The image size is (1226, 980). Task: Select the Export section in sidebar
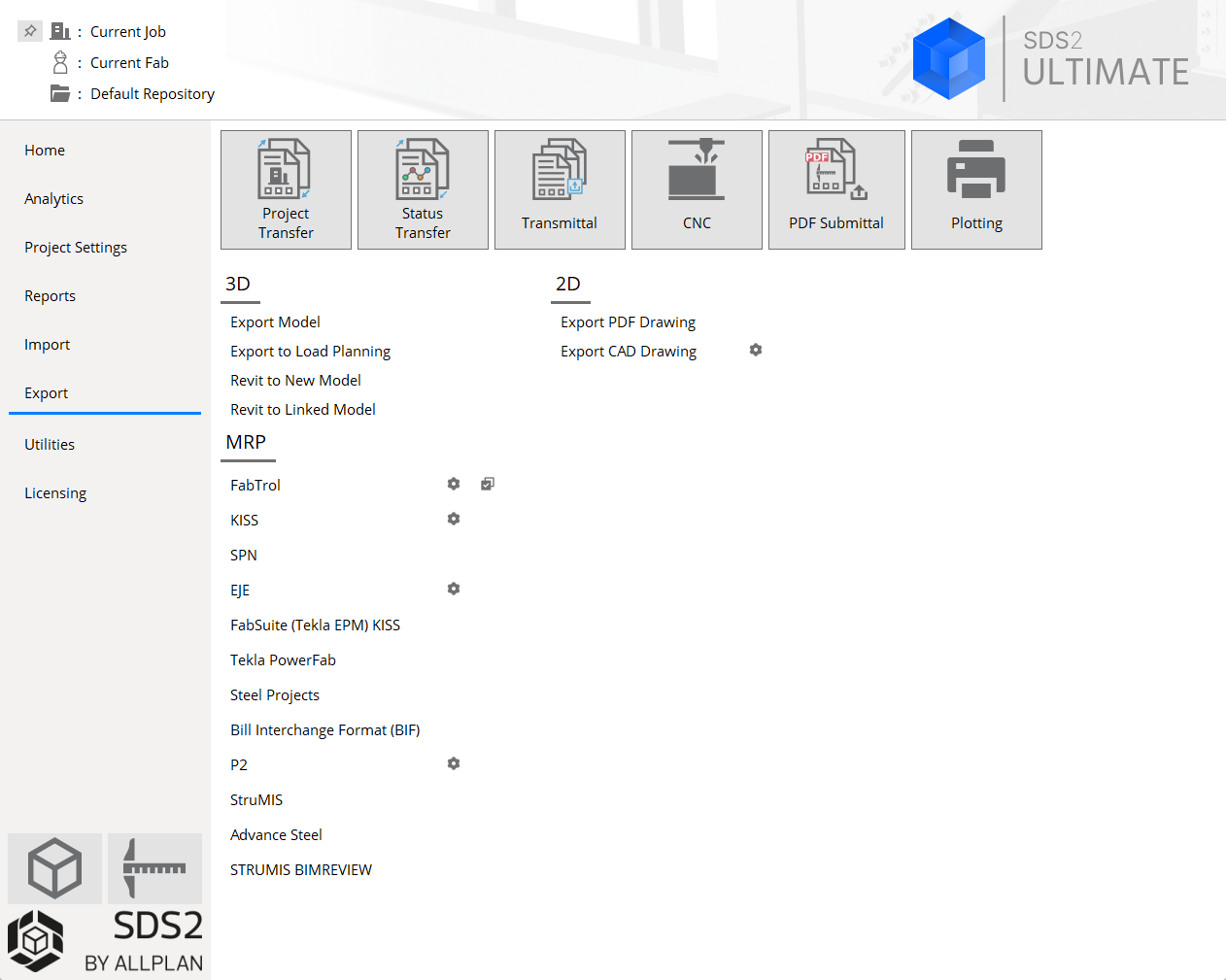click(x=47, y=393)
